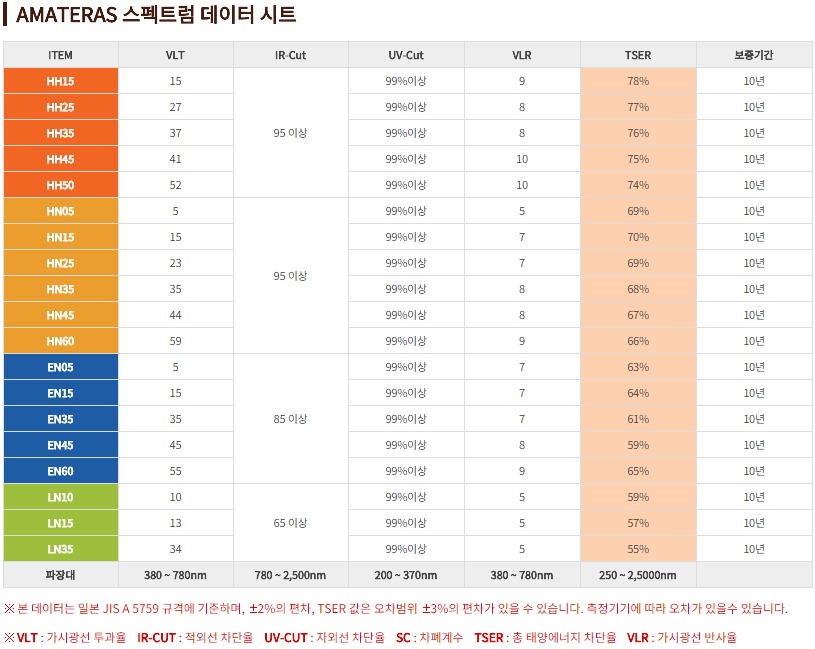The height and width of the screenshot is (649, 815).
Task: Click the UV-Cut column header
Action: 406,55
